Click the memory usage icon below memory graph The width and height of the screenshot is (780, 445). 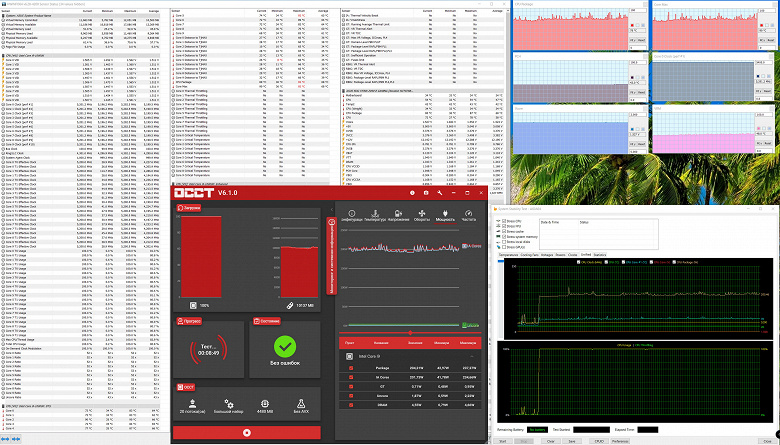point(290,305)
